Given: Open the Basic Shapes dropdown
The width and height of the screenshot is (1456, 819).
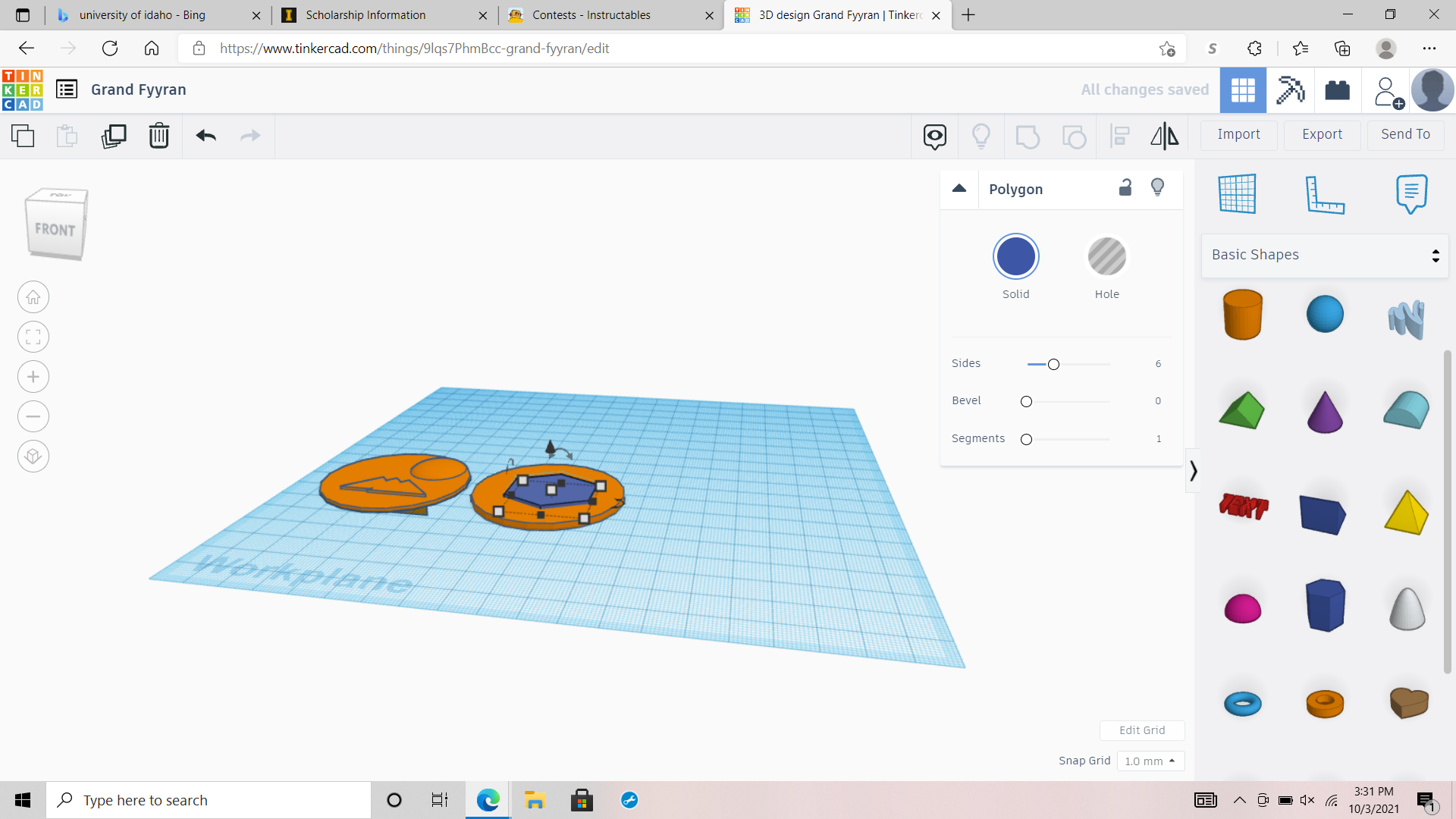Looking at the screenshot, I should pyautogui.click(x=1324, y=255).
